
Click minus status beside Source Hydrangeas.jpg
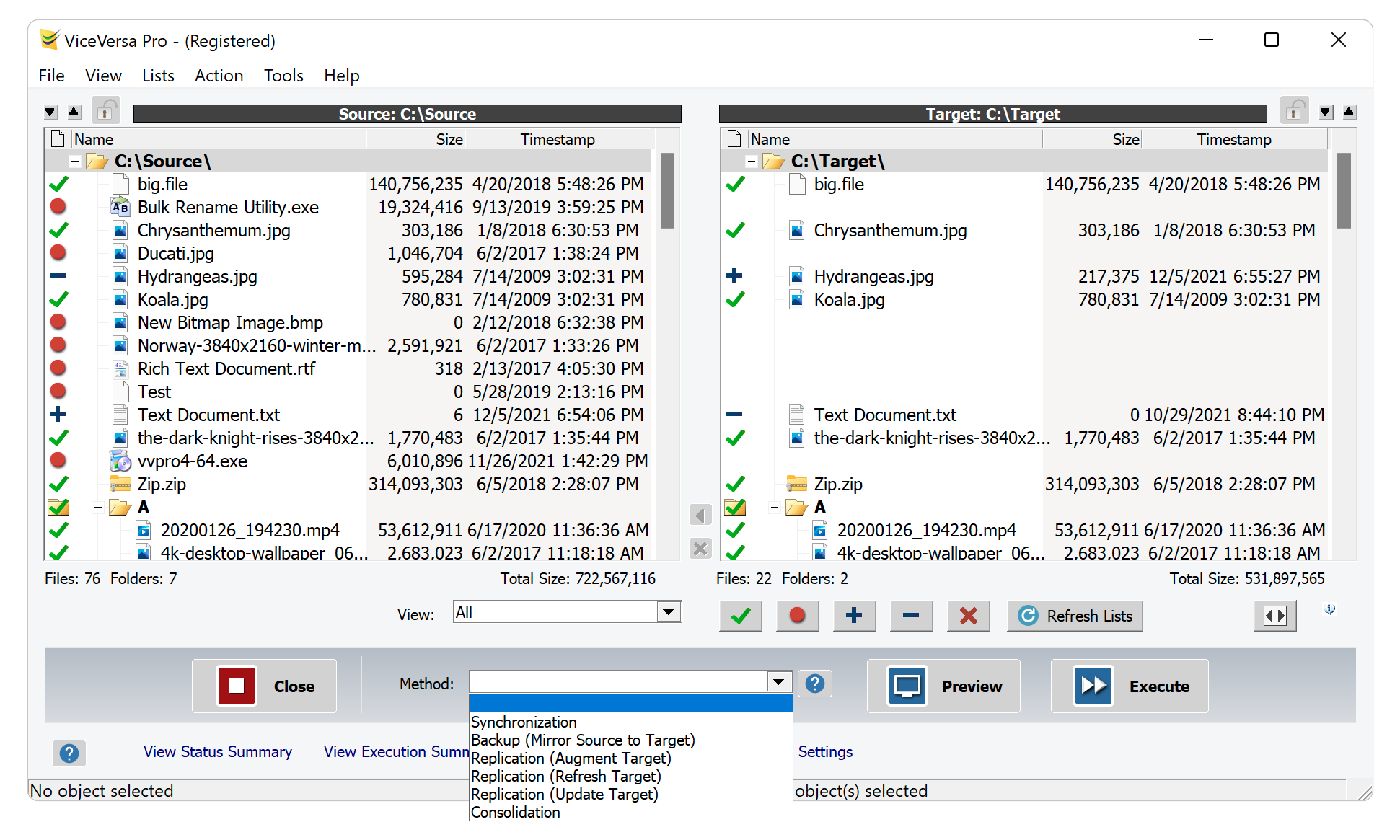click(58, 276)
